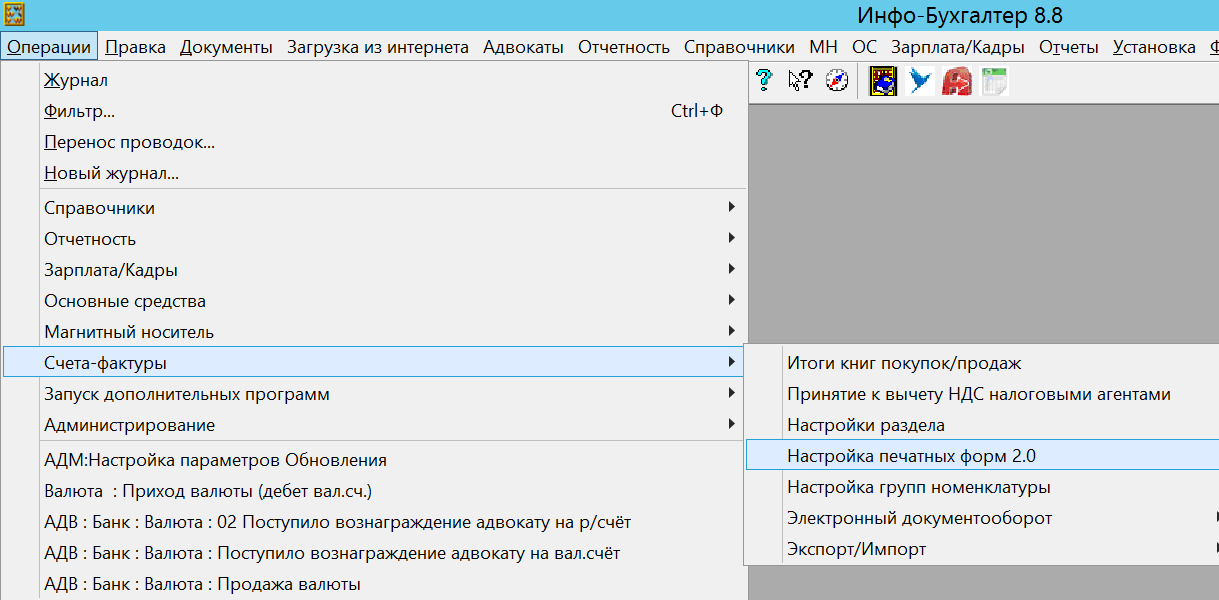This screenshot has width=1219, height=600.
Task: Open the Отчетность menu in menu bar
Action: pyautogui.click(x=624, y=47)
